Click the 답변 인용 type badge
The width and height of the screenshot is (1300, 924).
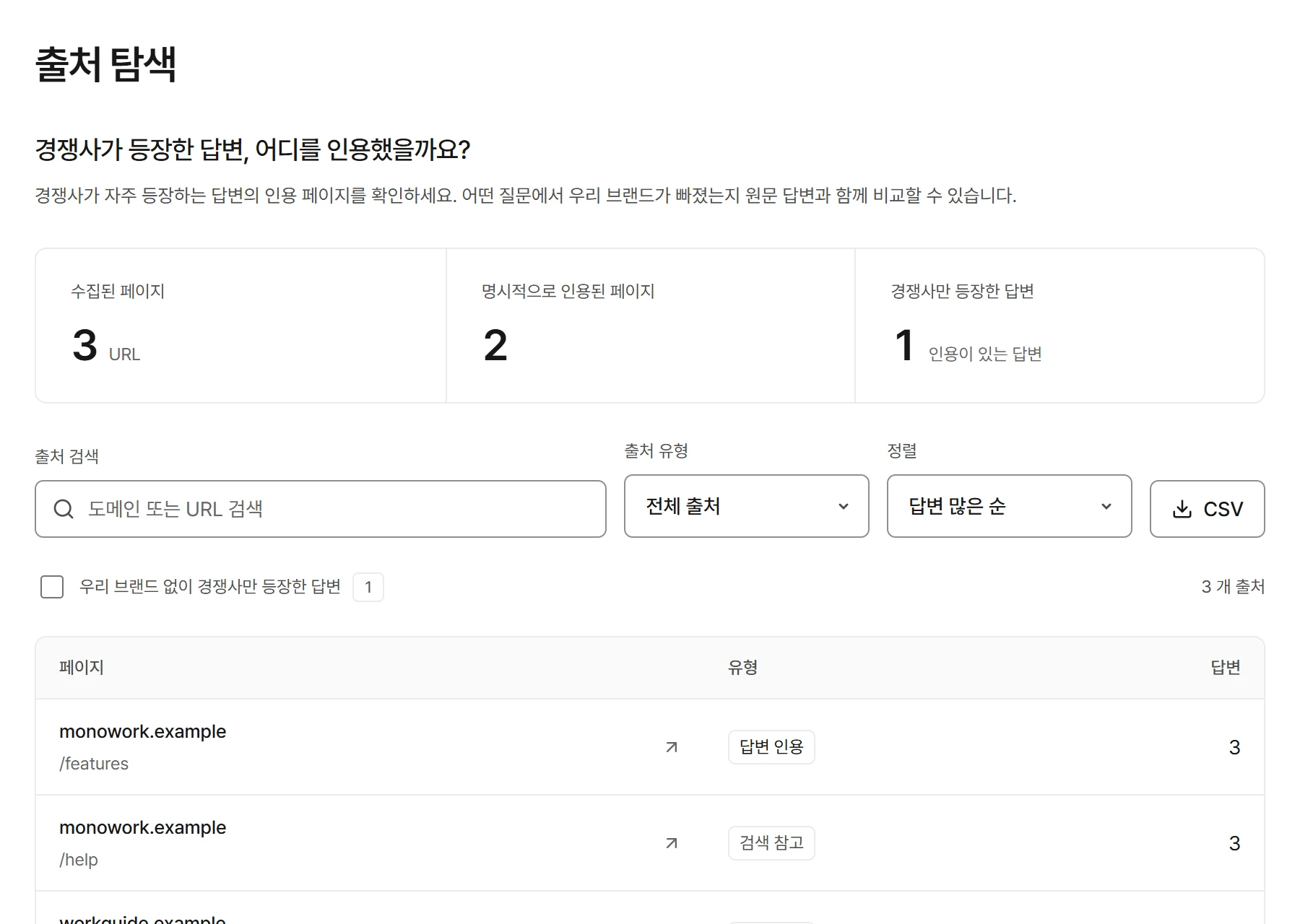771,747
